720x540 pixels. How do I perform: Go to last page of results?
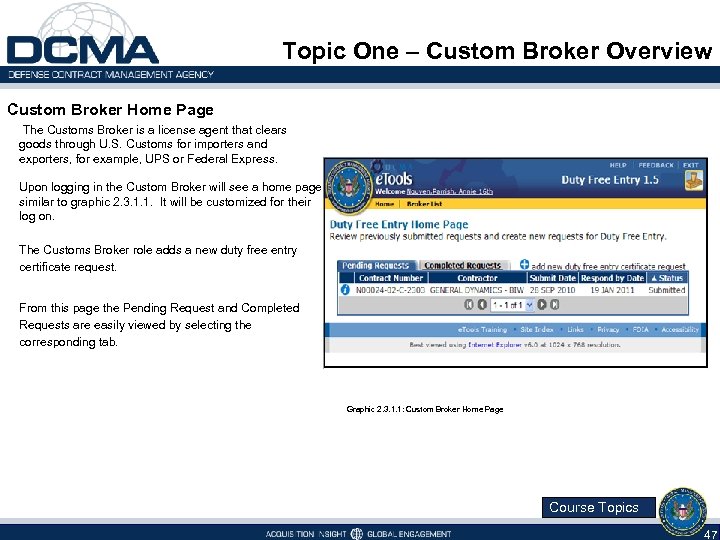(555, 304)
